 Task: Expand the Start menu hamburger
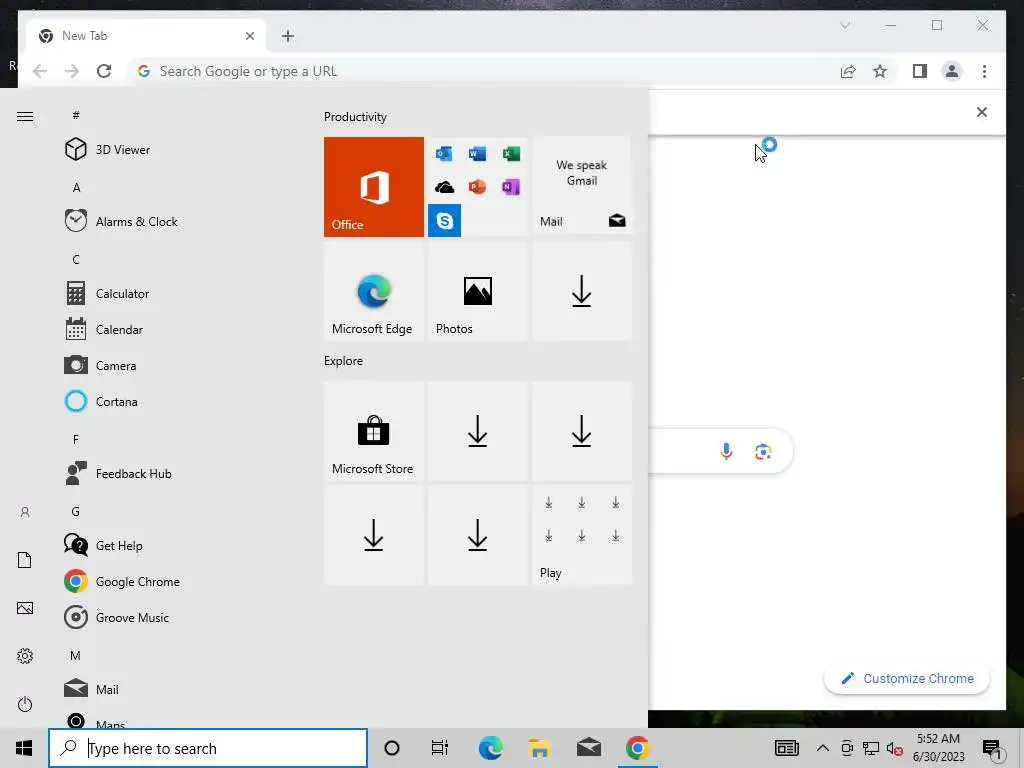[x=25, y=116]
